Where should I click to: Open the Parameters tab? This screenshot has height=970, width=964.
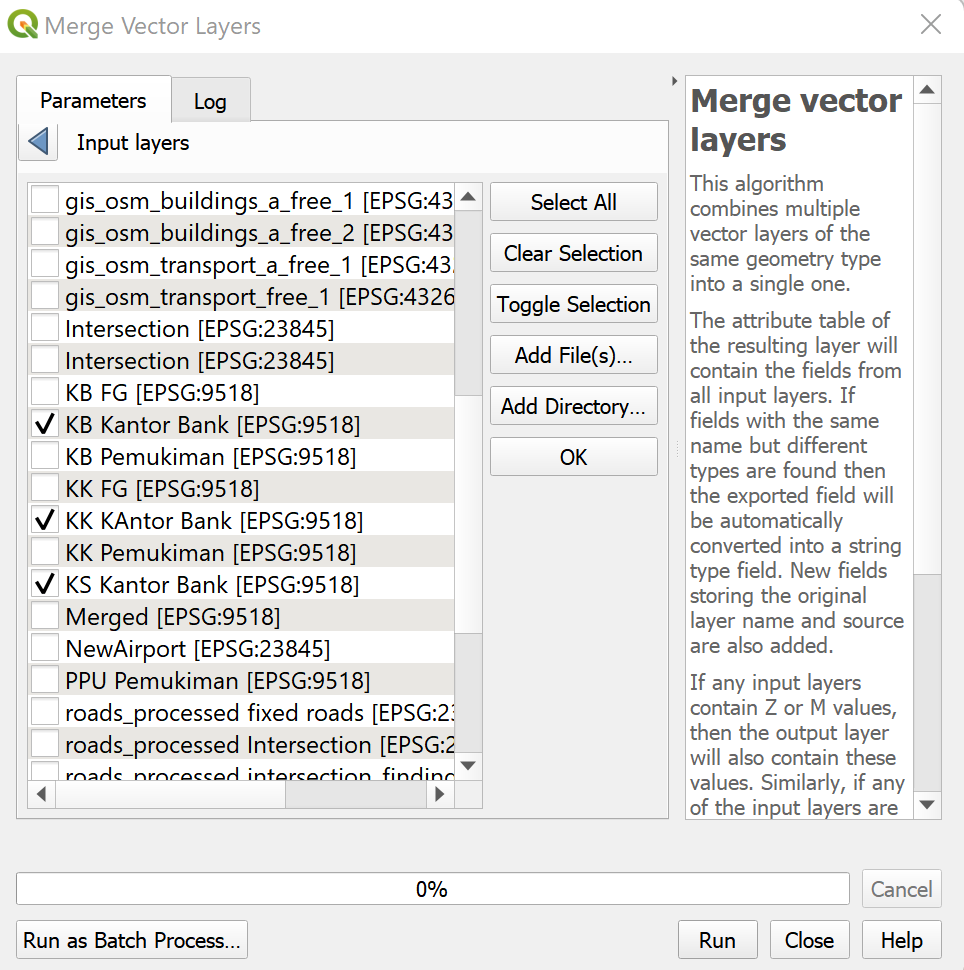coord(93,101)
